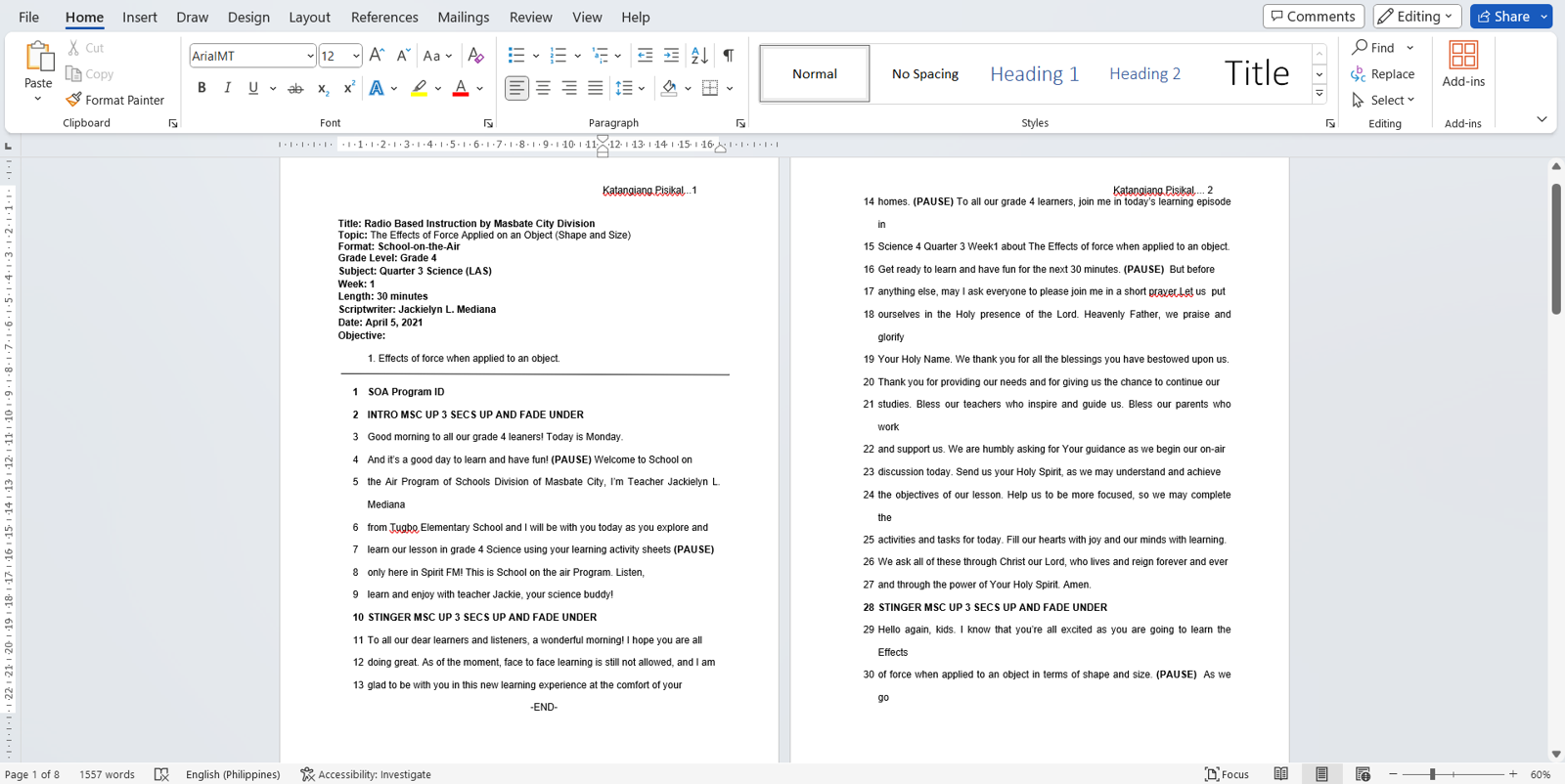Open Text Effects and Typography icon
Viewport: 1565px width, 784px height.
[377, 88]
